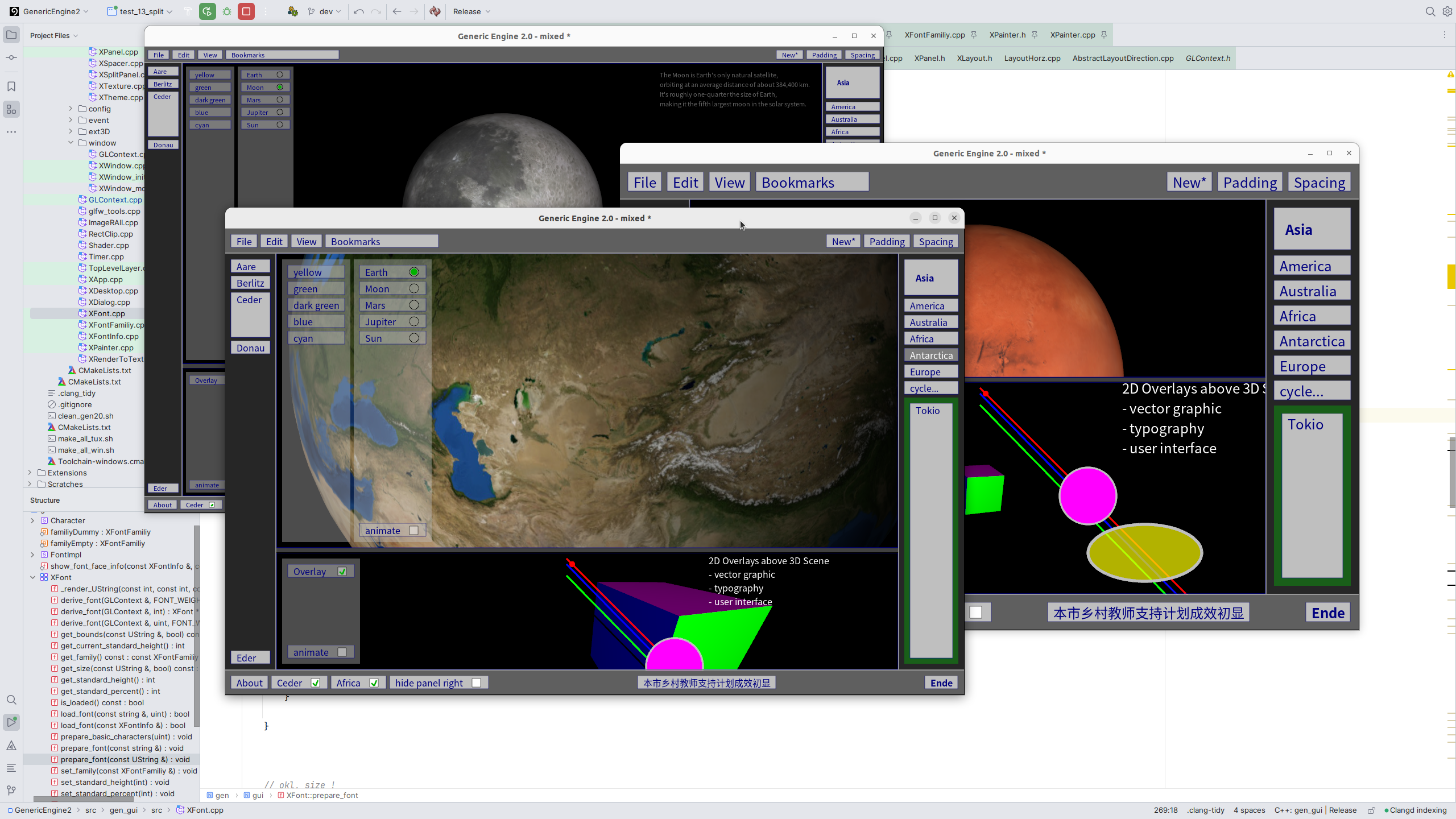The image size is (1456, 819).
Task: Click the red Stop run button
Action: click(x=246, y=11)
